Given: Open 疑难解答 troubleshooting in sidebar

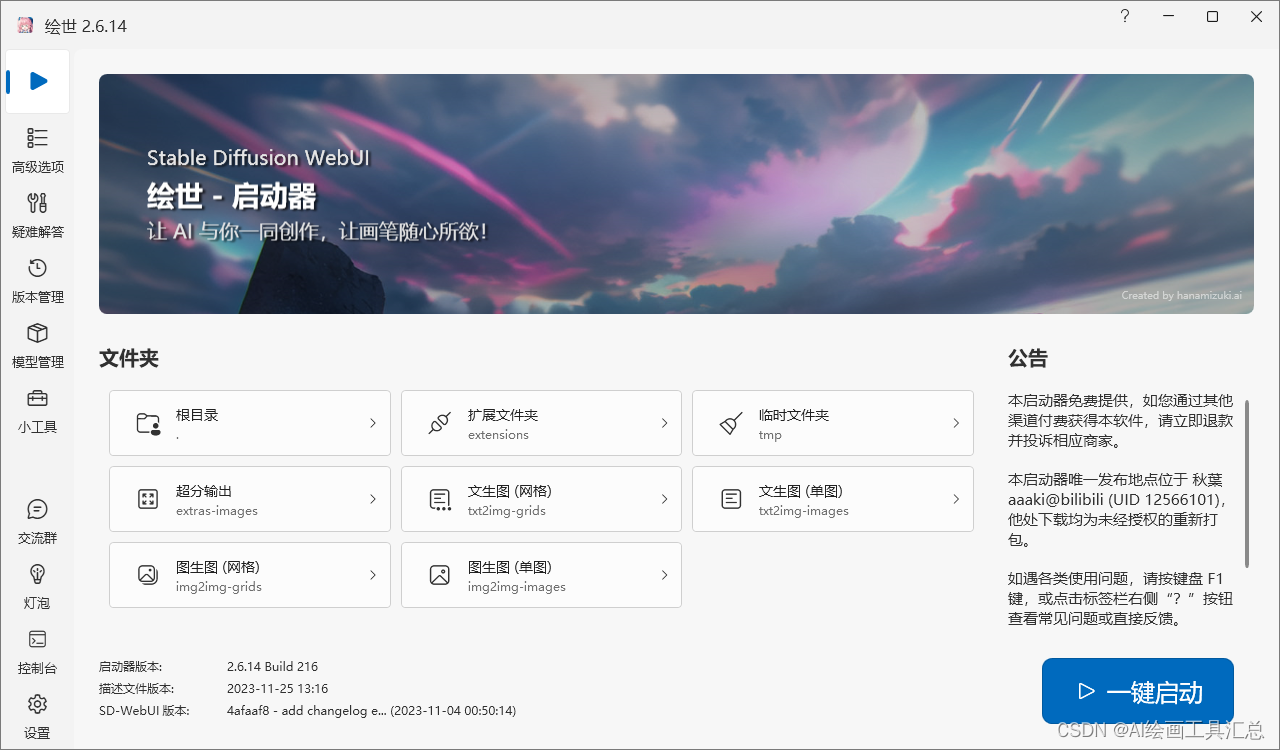Looking at the screenshot, I should pyautogui.click(x=37, y=216).
